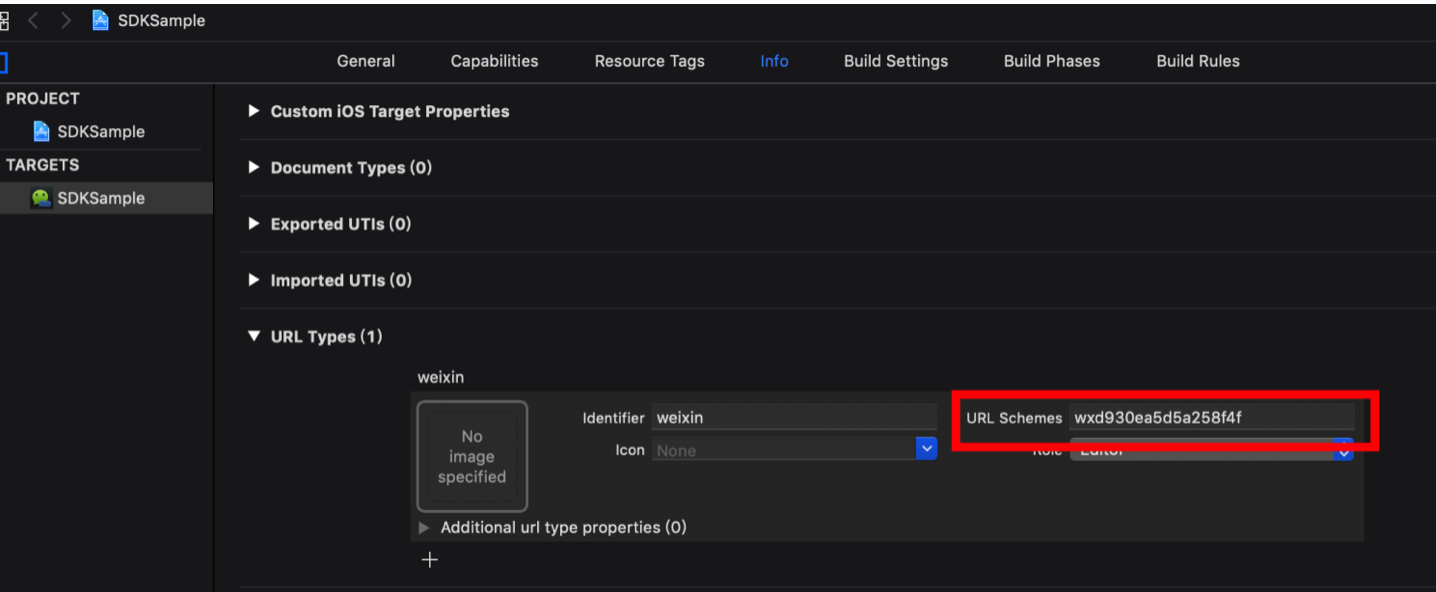This screenshot has width=1436, height=592.
Task: Open the related items grid icon
Action: coord(4,21)
